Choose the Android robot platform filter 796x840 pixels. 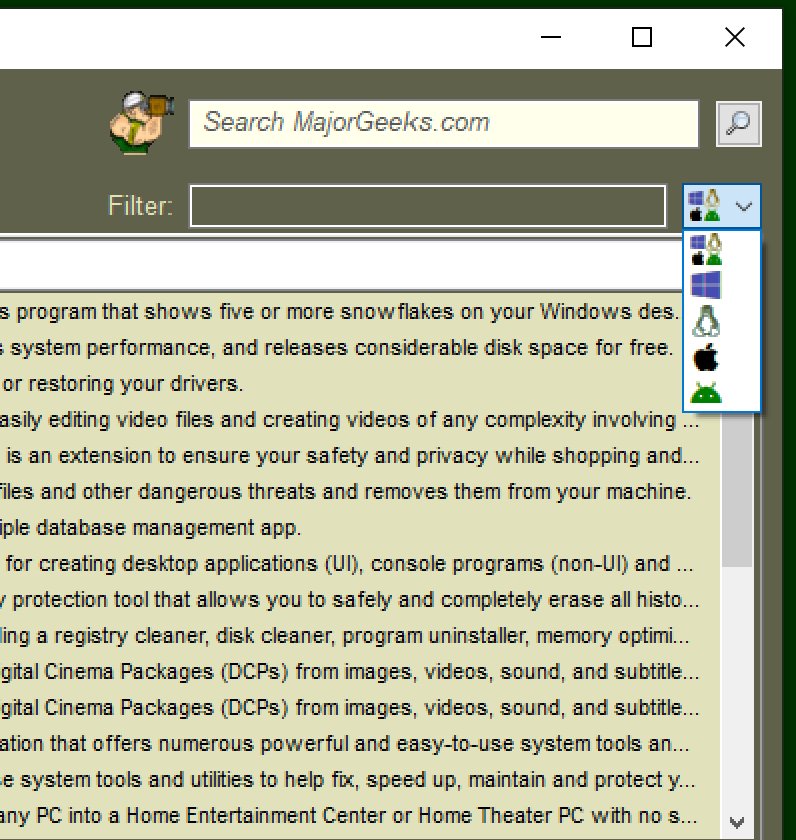[x=706, y=393]
